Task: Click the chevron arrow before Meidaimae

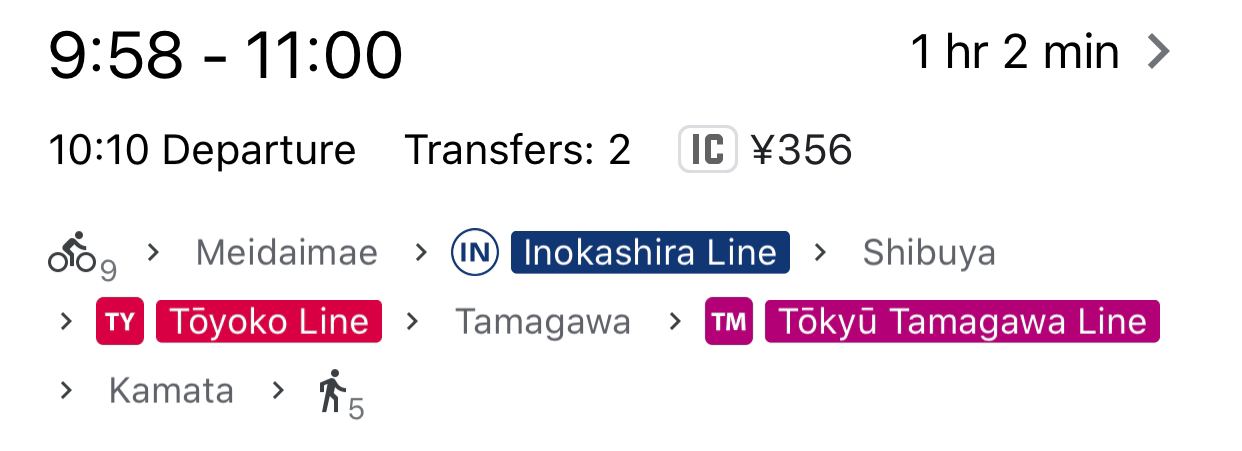Action: (x=153, y=252)
